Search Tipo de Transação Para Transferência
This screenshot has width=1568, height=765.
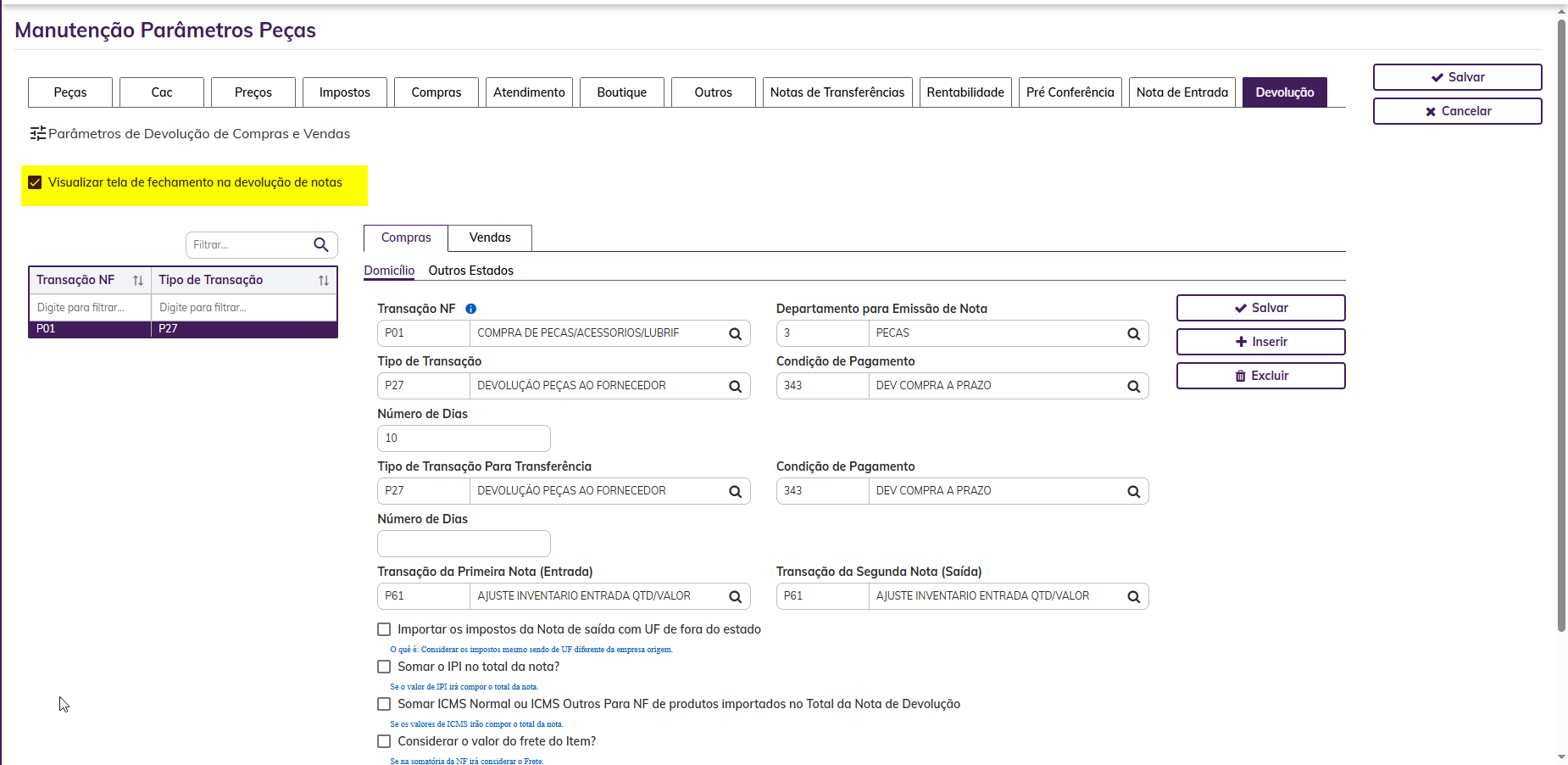(735, 492)
